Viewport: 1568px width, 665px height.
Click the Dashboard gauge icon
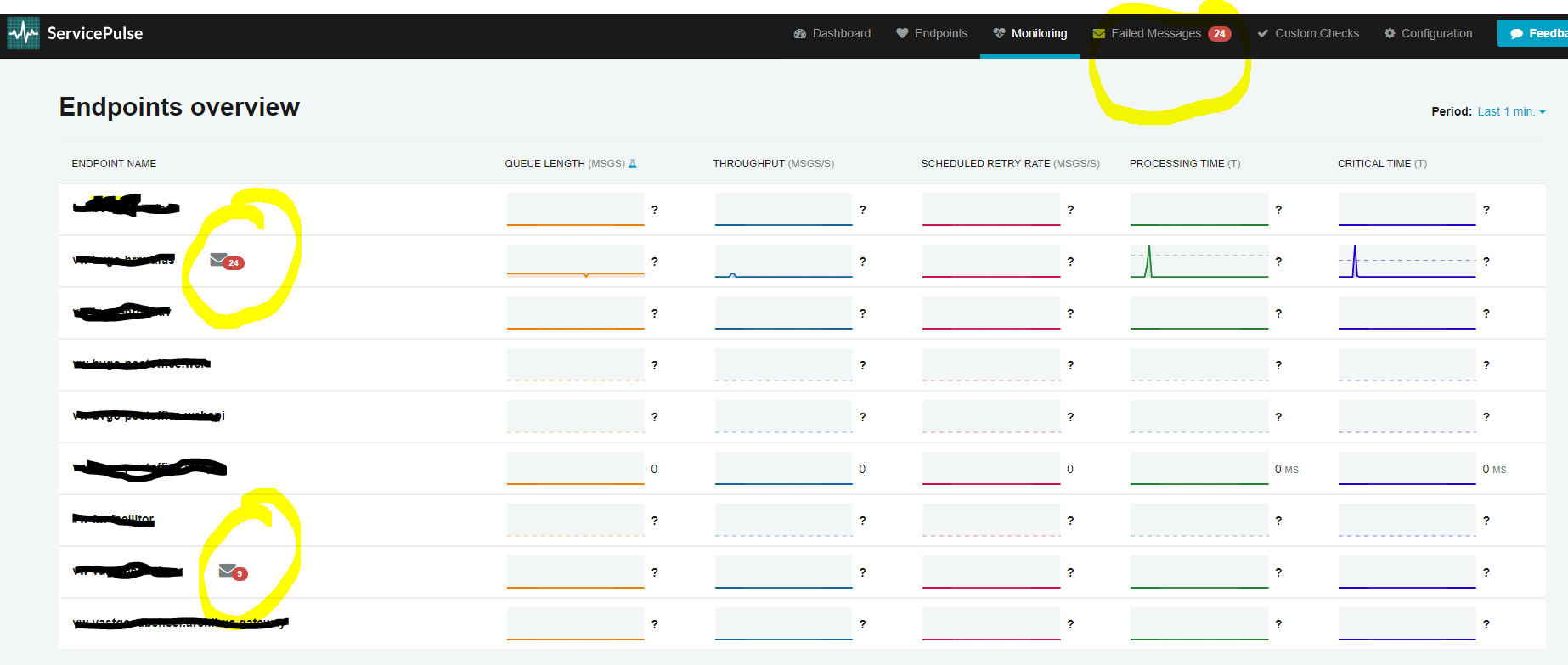pyautogui.click(x=799, y=34)
